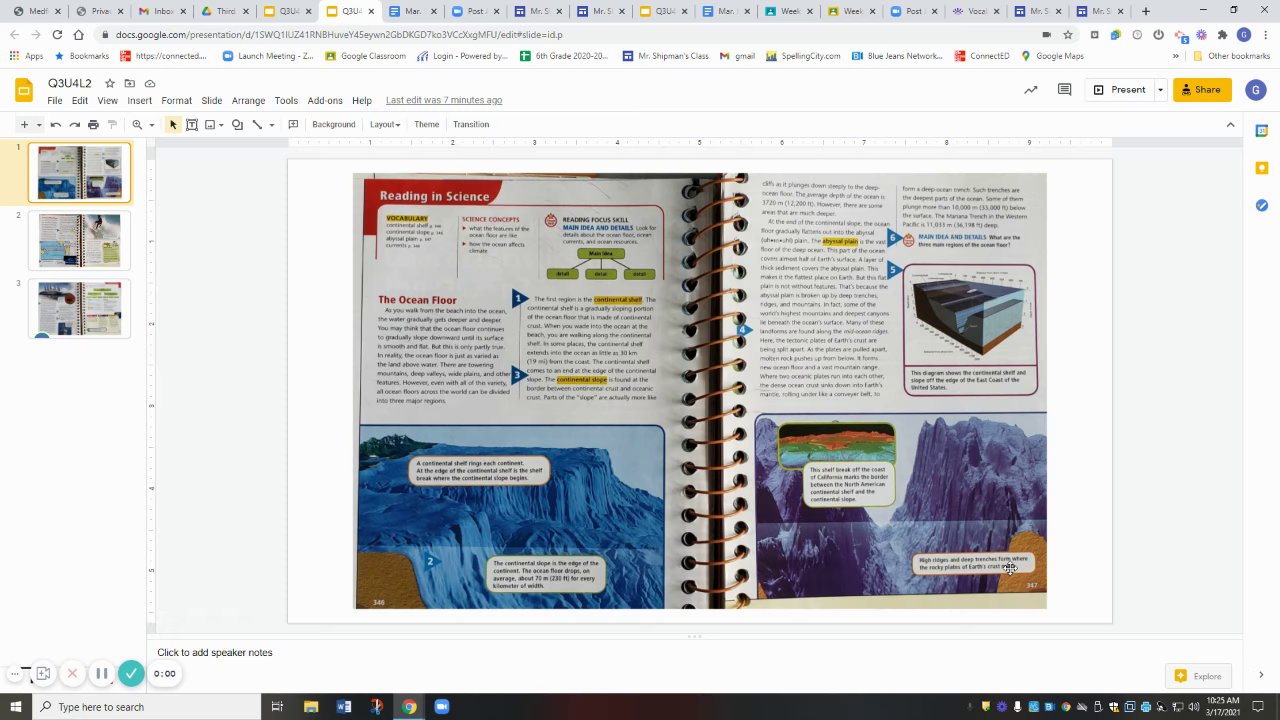The width and height of the screenshot is (1280, 720).
Task: Hide the menus with collapse arrow
Action: (1230, 125)
